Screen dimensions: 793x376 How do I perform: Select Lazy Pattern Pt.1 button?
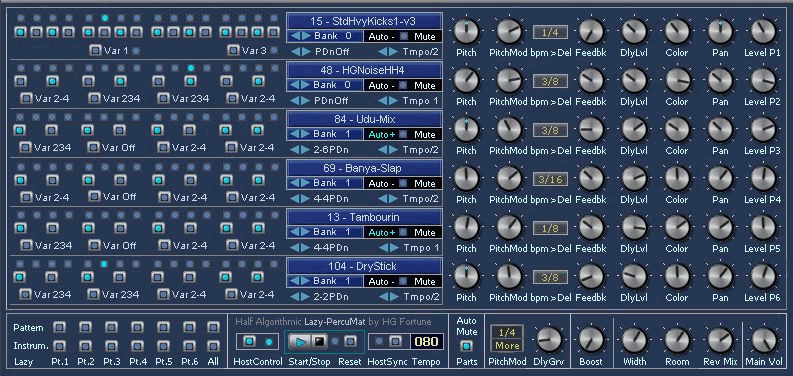click(60, 327)
